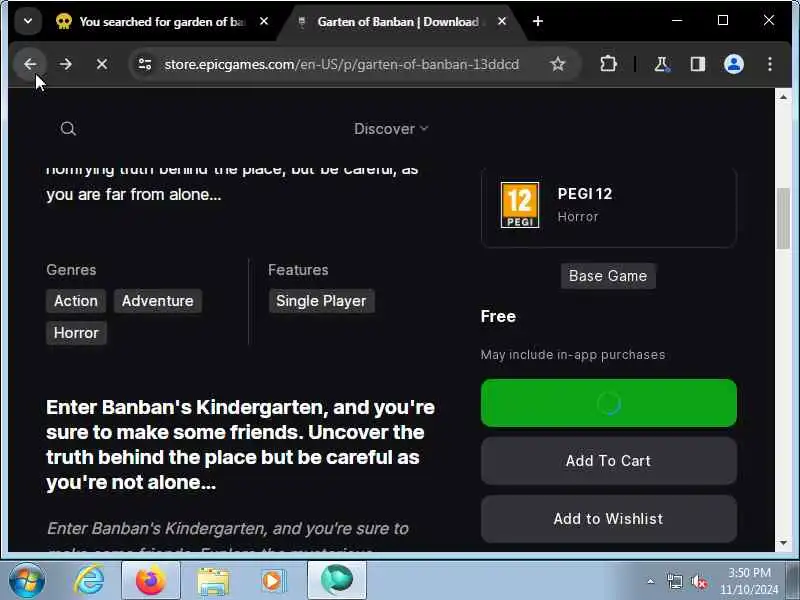
Task: Open a new browser tab
Action: (538, 21)
